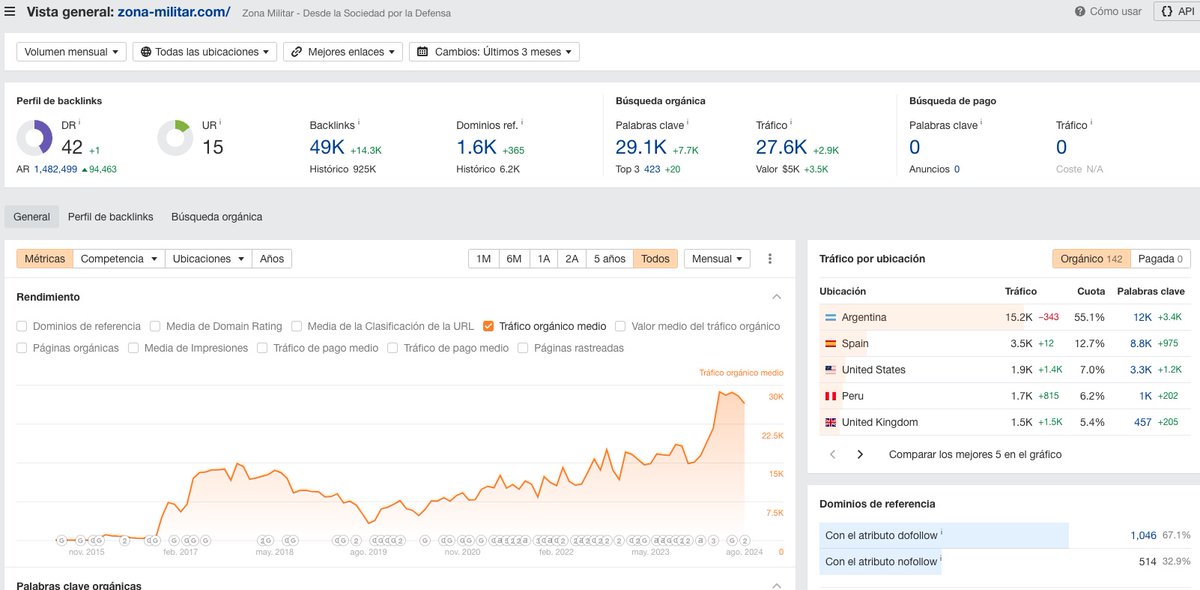Open the Mensual interval dropdown
The width and height of the screenshot is (1200, 590).
(717, 259)
